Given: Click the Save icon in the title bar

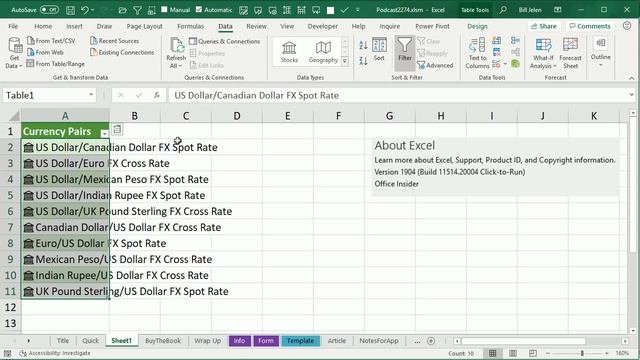Looking at the screenshot, I should click(70, 10).
